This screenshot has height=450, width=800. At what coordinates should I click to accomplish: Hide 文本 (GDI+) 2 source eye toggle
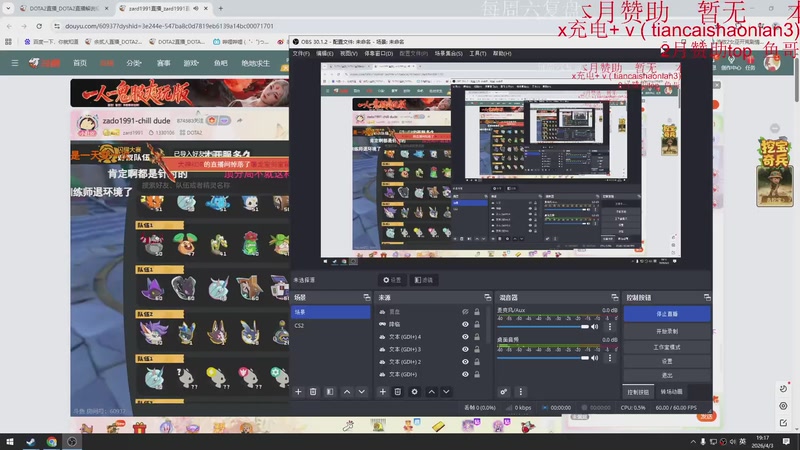(x=465, y=362)
